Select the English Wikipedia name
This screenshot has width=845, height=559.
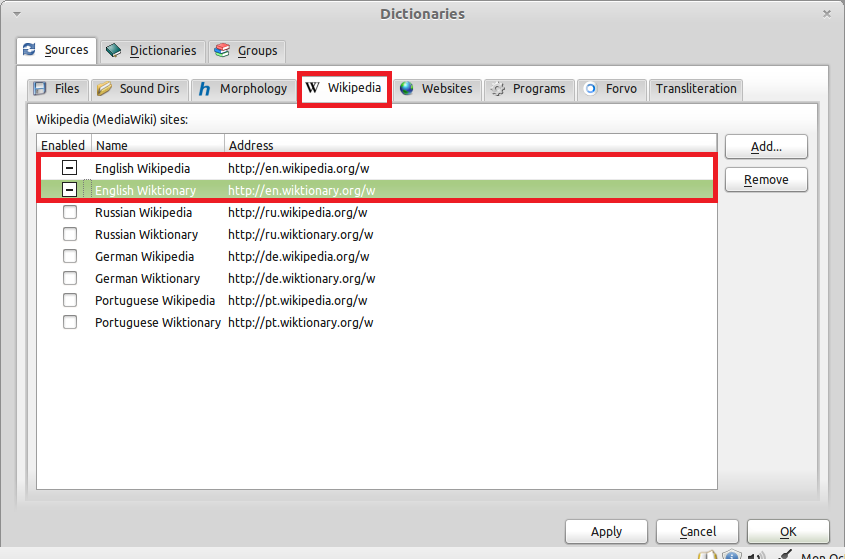[142, 168]
